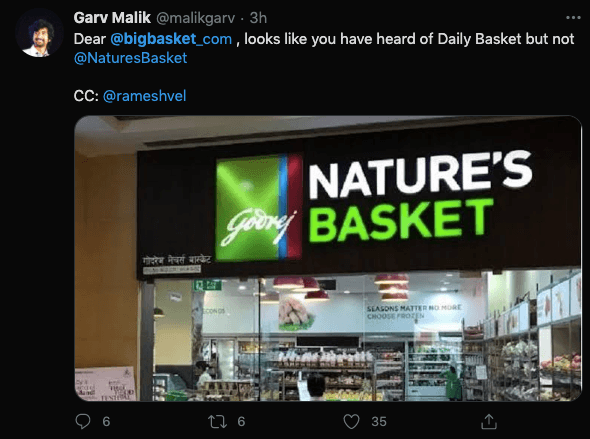
Task: Open the retweet arrows menu
Action: coord(217,421)
